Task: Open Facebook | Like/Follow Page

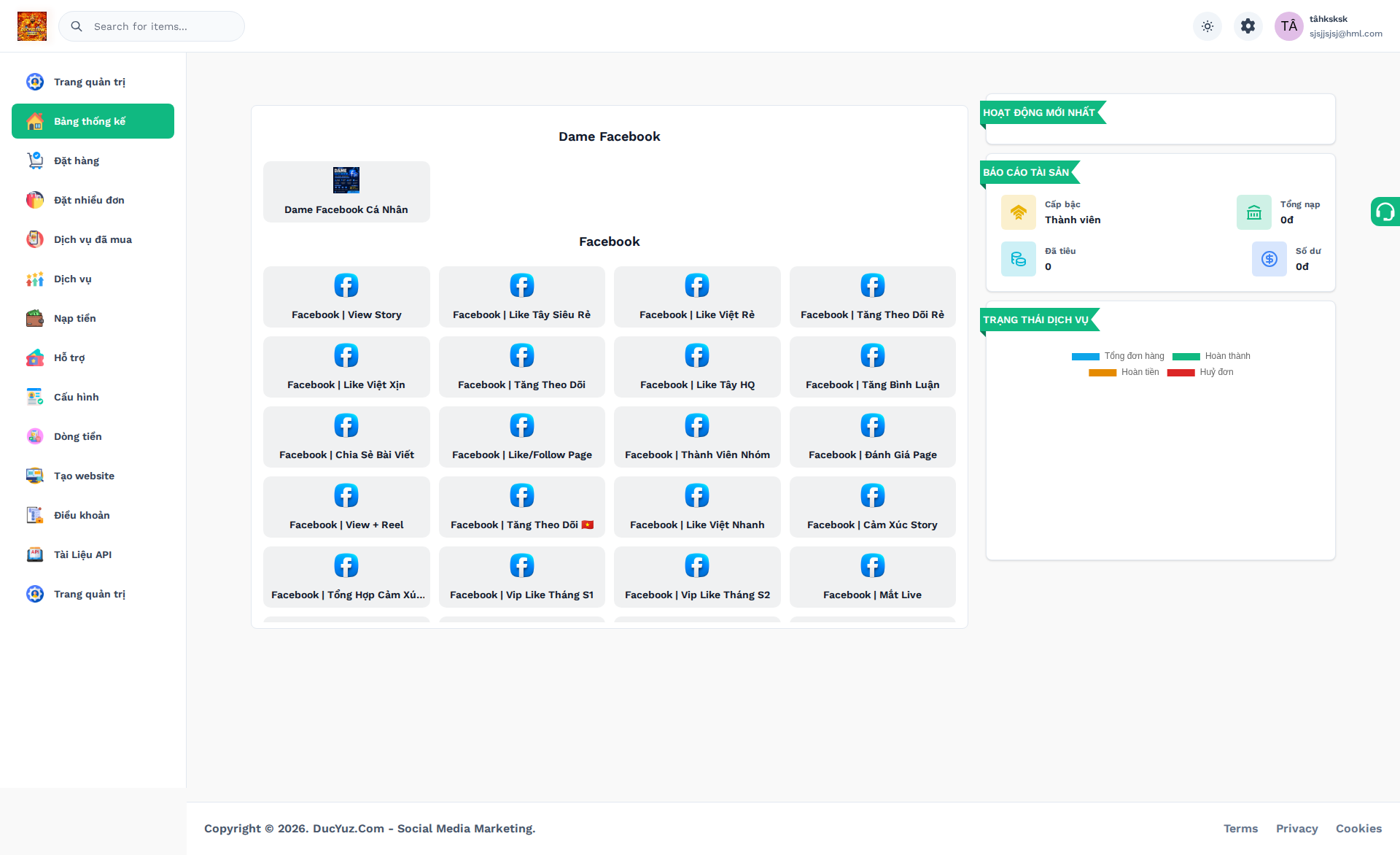Action: point(522,437)
